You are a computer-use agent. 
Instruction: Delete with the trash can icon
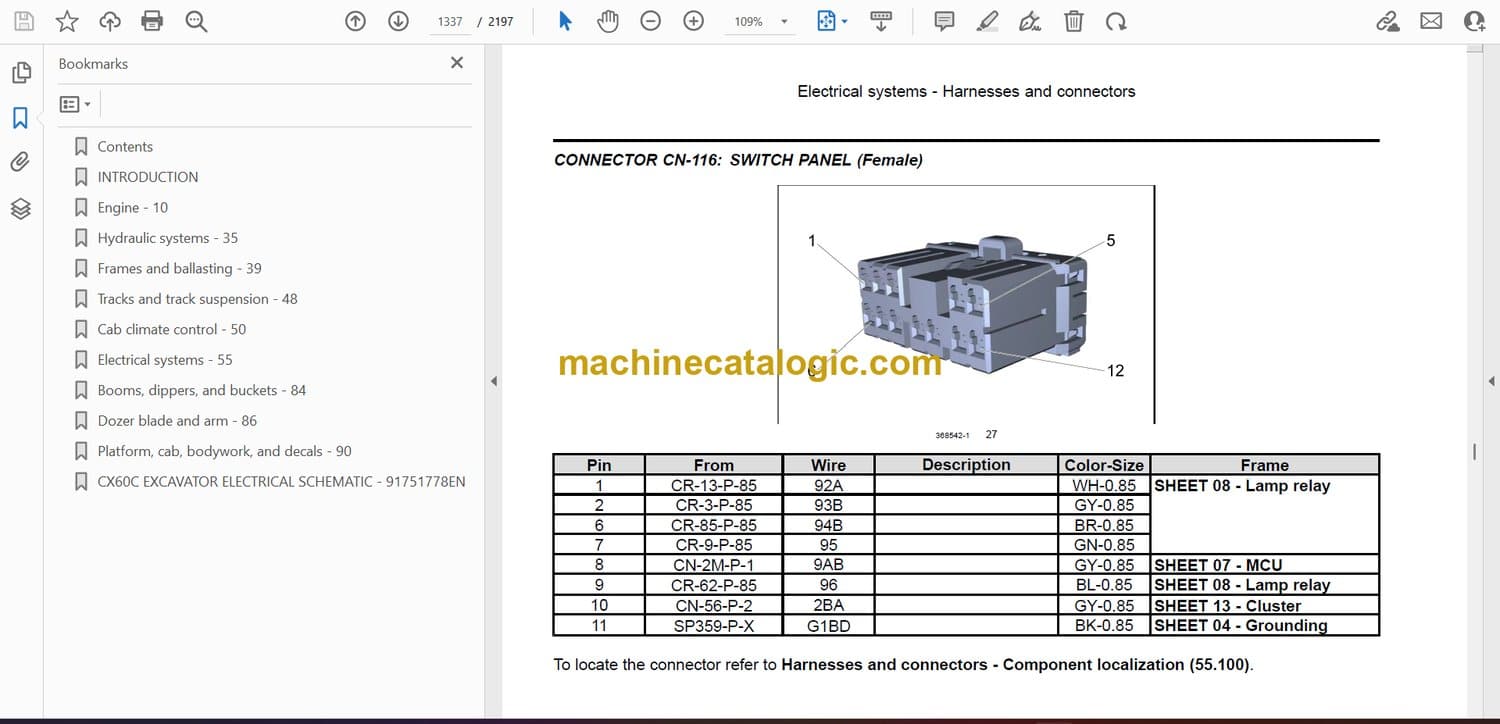point(1073,21)
